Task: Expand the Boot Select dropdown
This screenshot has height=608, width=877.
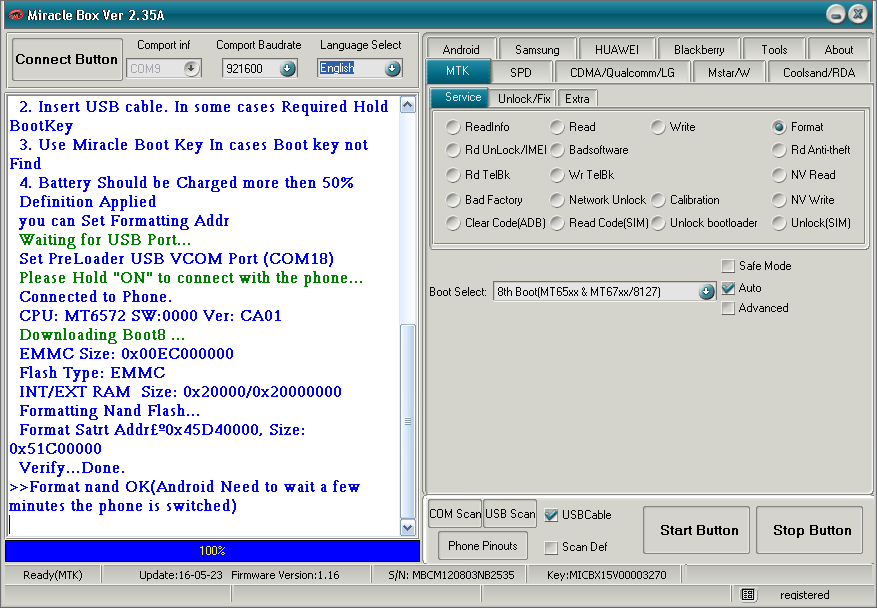Action: coord(706,291)
